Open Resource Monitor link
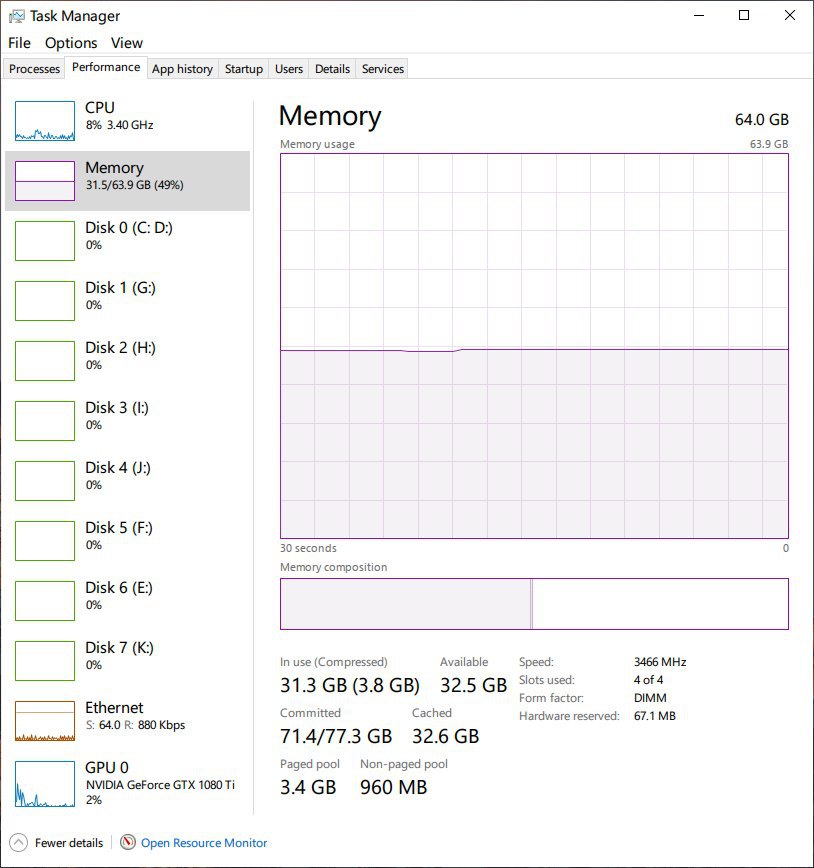The width and height of the screenshot is (814, 868). (204, 843)
